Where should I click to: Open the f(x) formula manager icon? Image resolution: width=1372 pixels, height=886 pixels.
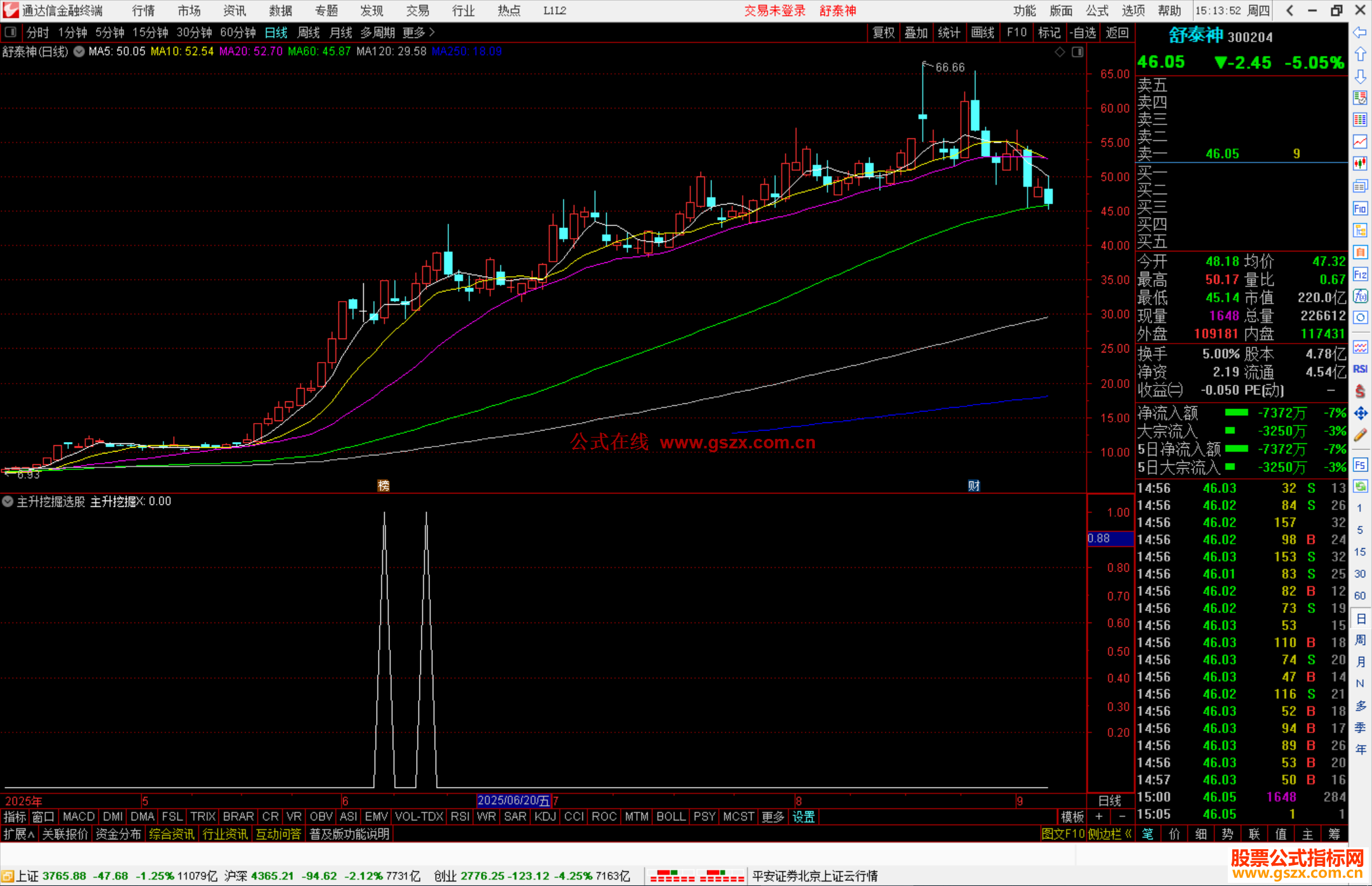coord(1360,296)
